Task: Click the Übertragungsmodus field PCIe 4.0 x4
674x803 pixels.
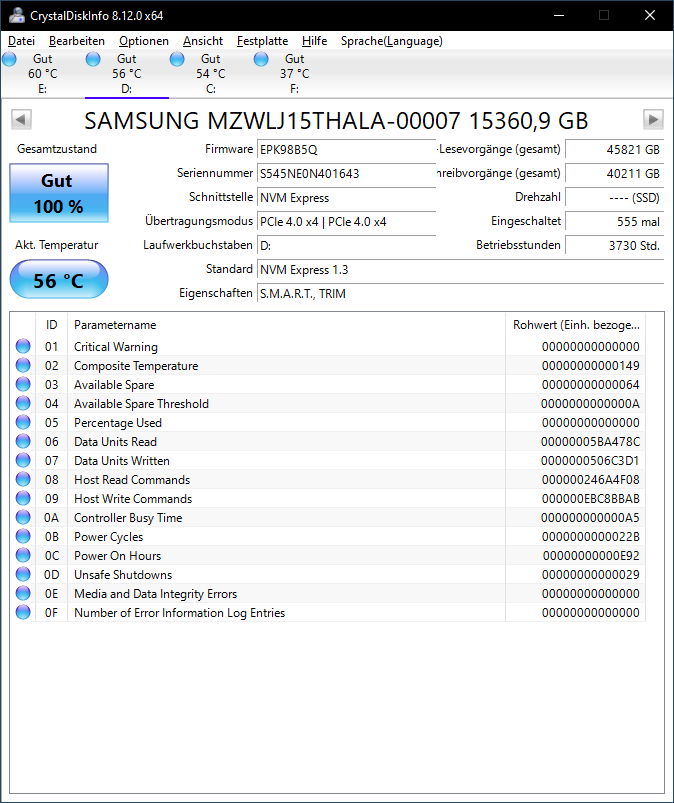Action: (346, 222)
